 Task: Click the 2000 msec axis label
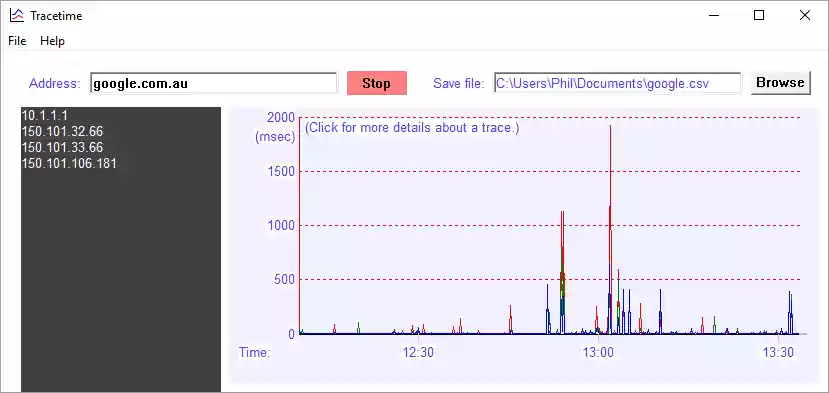(281, 117)
